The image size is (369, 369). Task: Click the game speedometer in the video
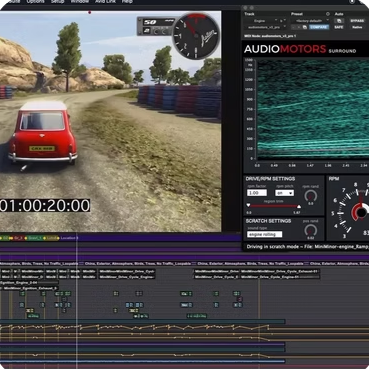click(196, 36)
